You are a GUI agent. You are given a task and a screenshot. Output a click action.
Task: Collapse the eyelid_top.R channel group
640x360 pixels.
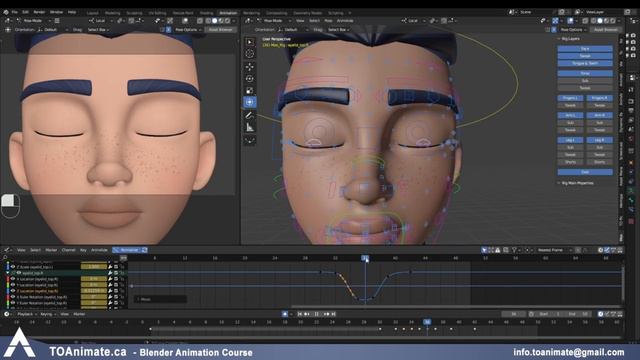pos(8,273)
